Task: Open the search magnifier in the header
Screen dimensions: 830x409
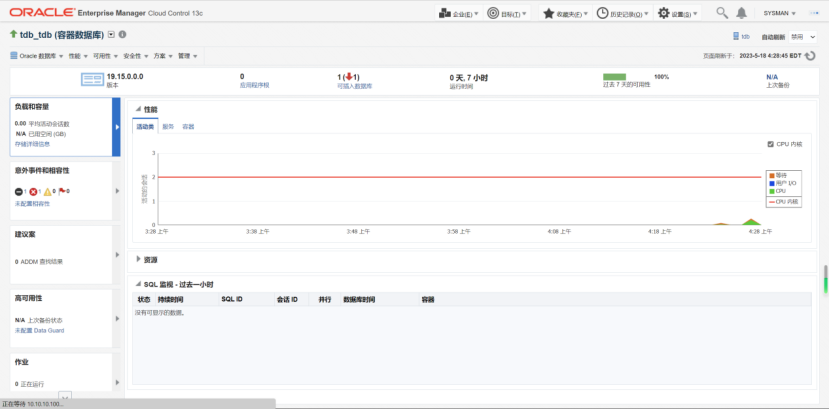Action: (722, 13)
